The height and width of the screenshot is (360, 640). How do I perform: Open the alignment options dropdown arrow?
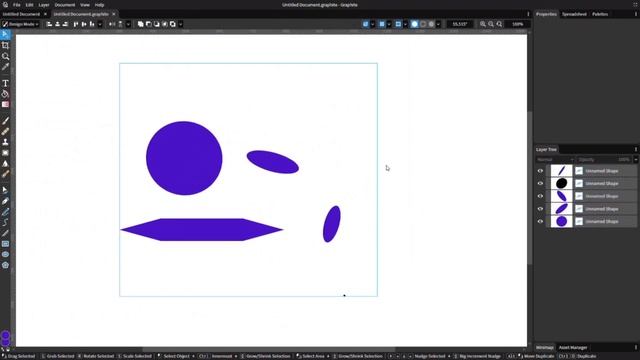click(100, 24)
